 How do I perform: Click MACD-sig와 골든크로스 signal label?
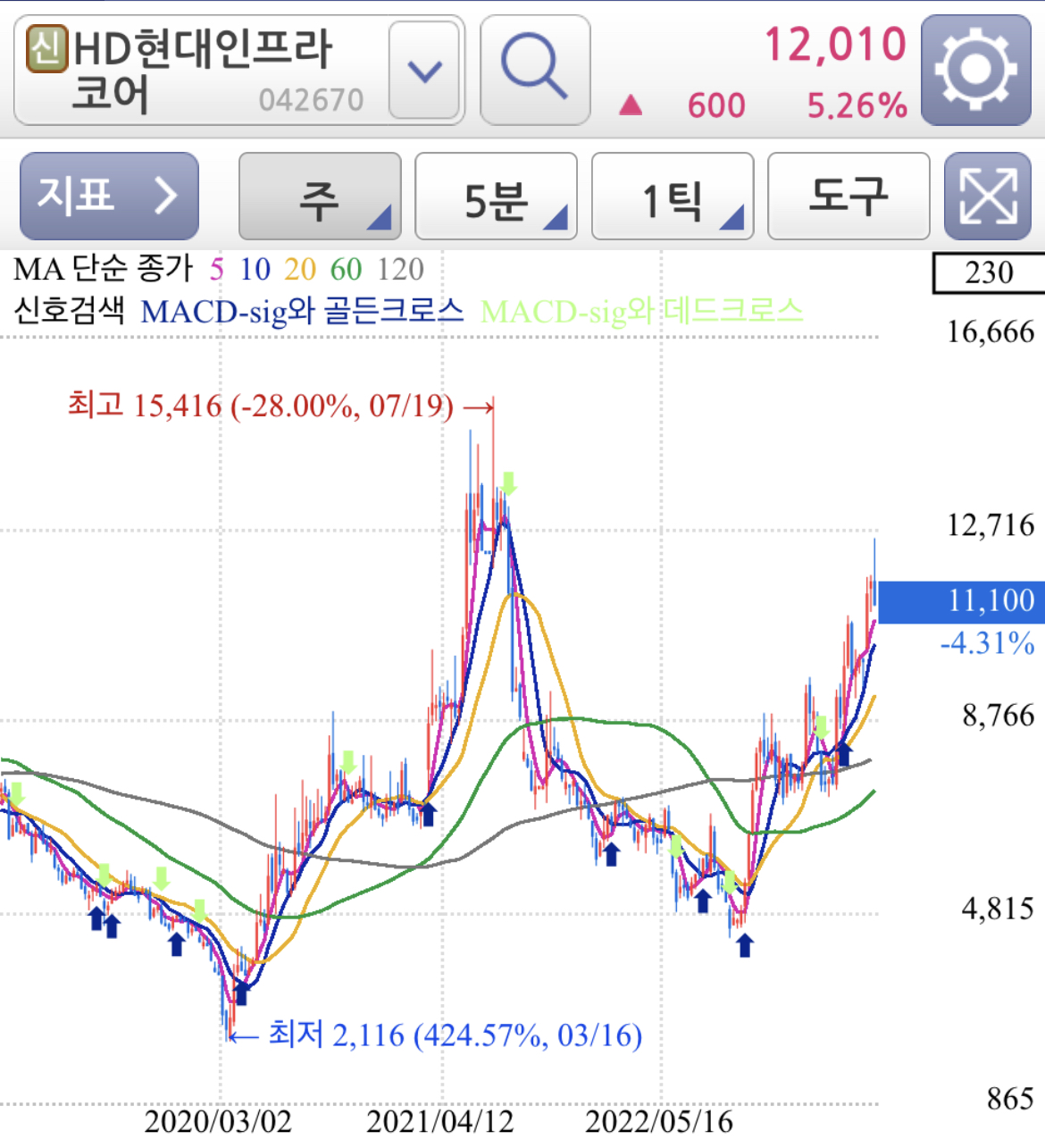[x=302, y=311]
